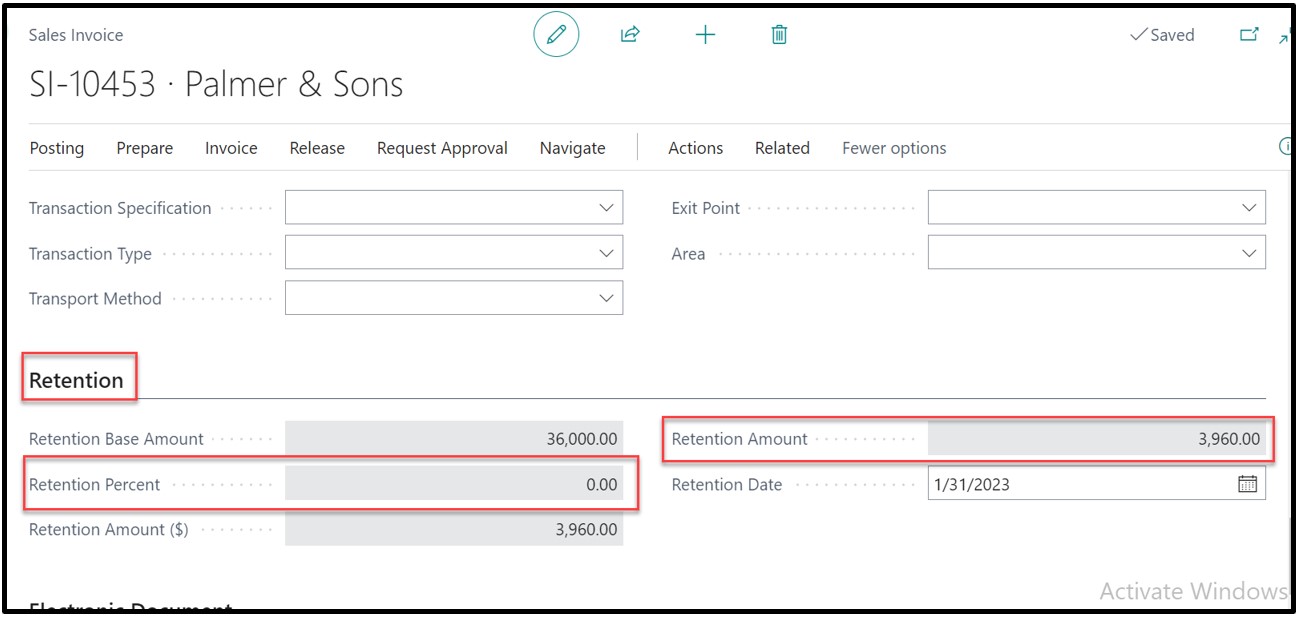Click the pencil edit icon

click(556, 35)
